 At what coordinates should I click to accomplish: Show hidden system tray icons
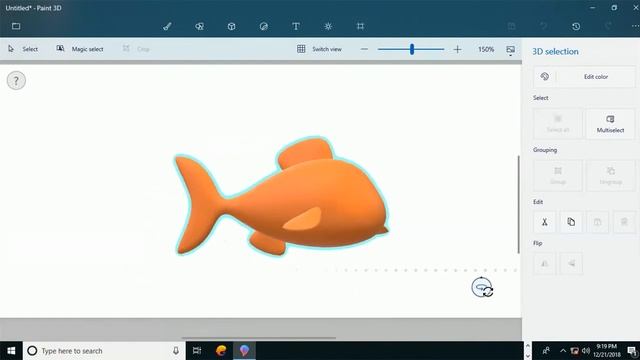click(x=563, y=351)
